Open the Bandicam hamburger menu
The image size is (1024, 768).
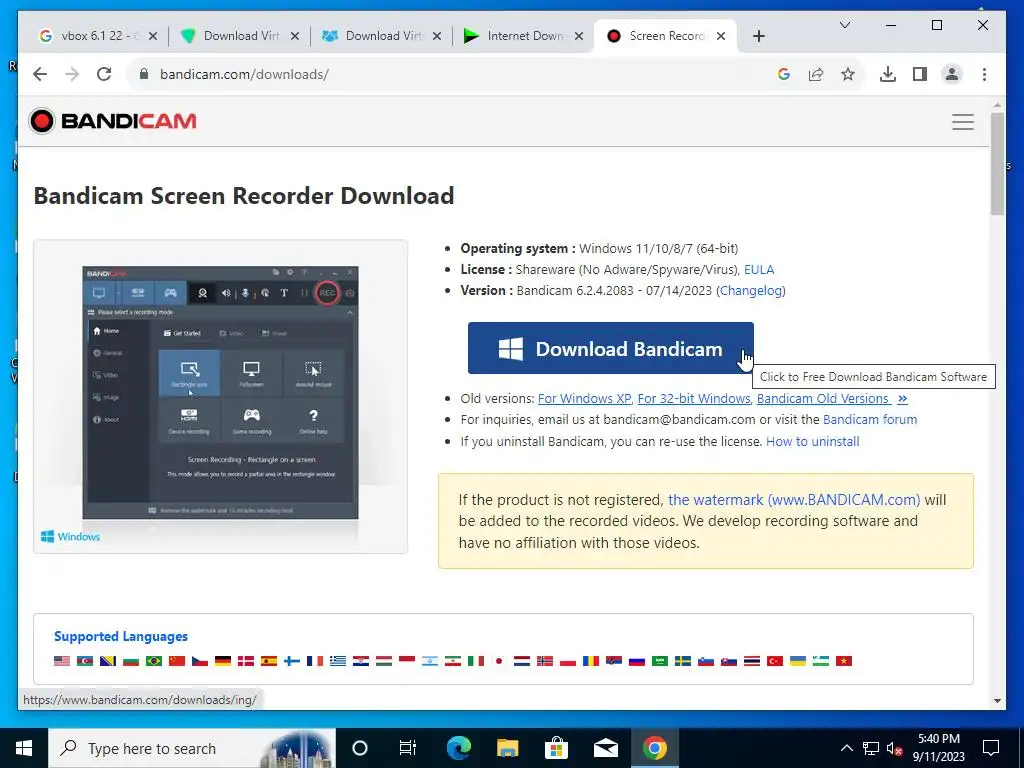(x=963, y=122)
